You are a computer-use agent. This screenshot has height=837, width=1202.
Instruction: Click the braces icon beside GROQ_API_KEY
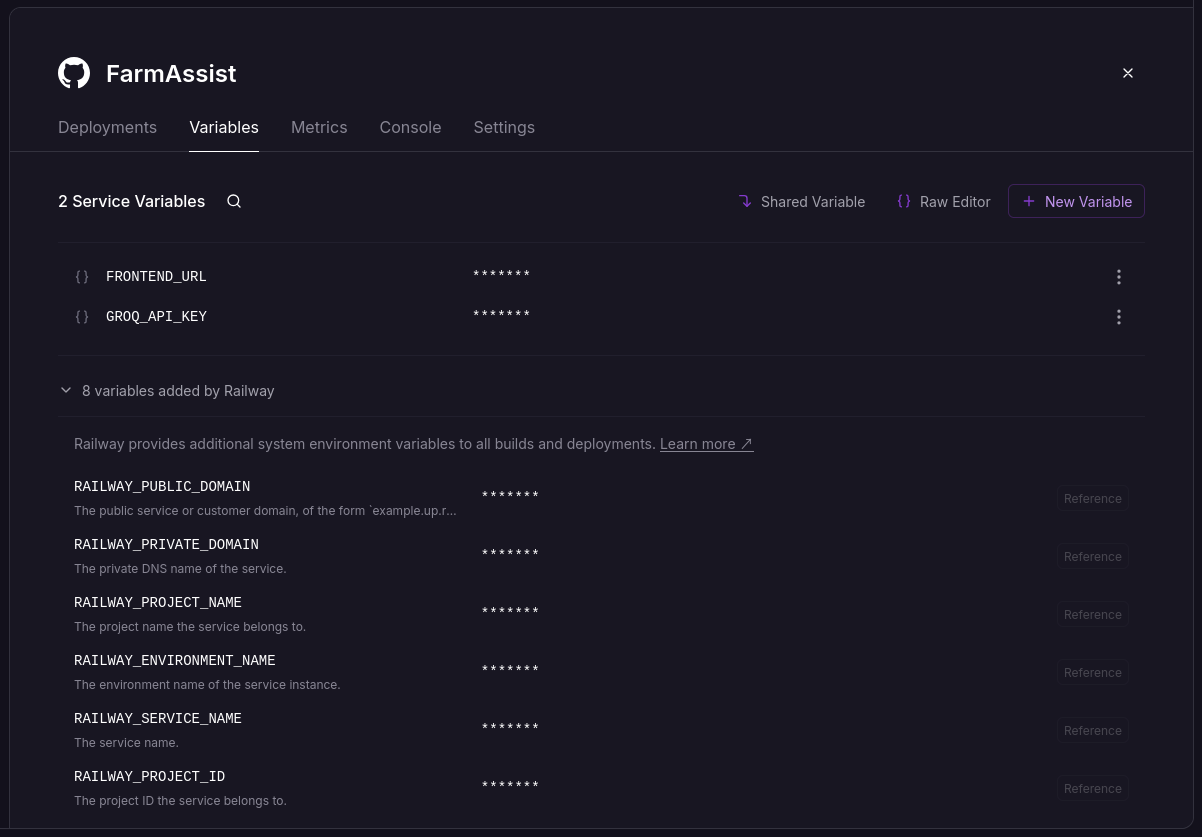coord(82,317)
